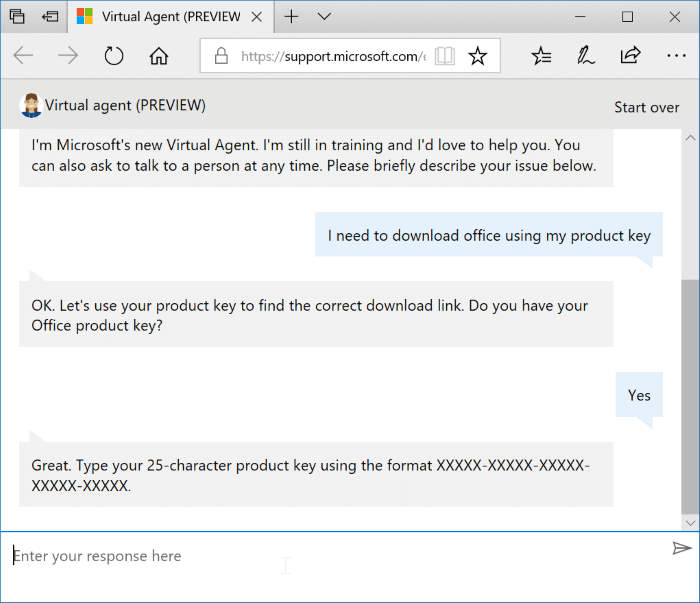Click the 'Virtual agent (PREVIEW)' header title
700x603 pixels.
tap(125, 105)
